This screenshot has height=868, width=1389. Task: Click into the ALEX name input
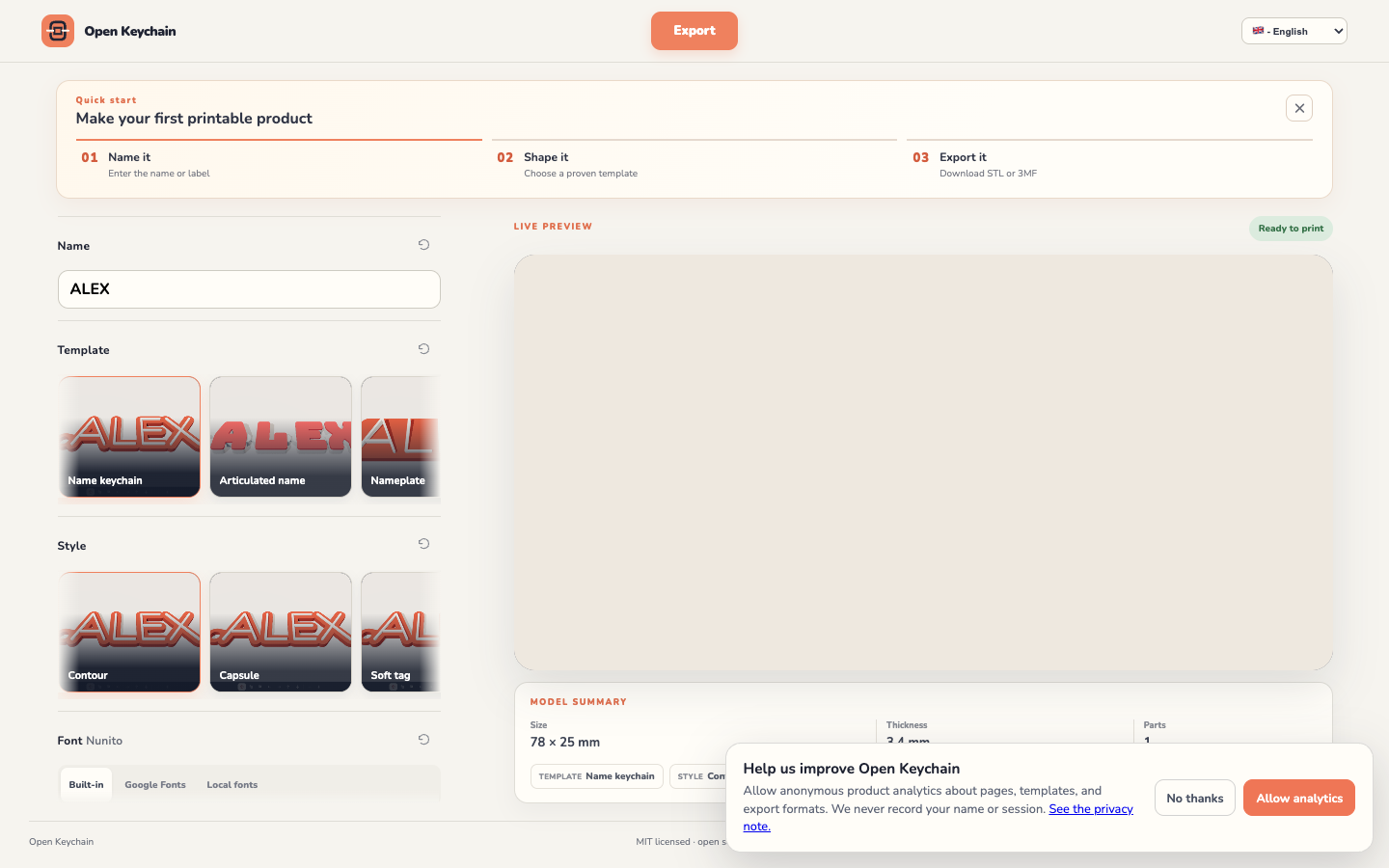(249, 289)
